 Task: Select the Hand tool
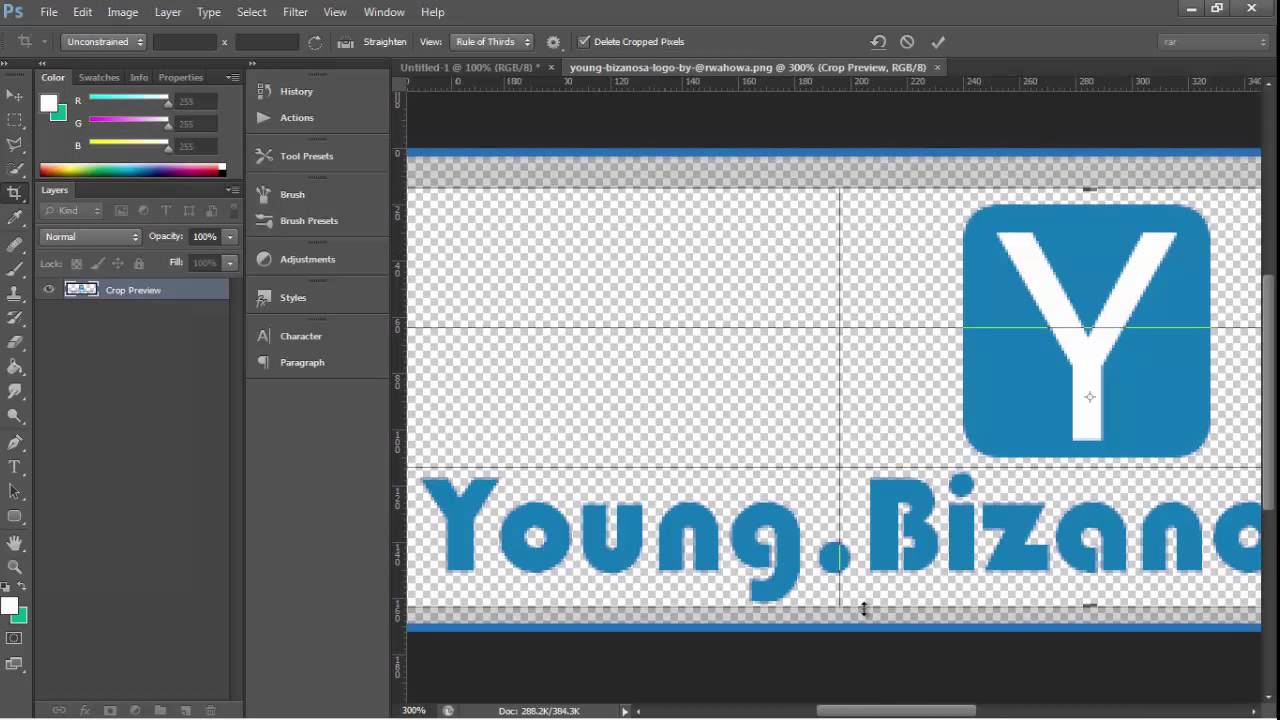[x=15, y=543]
